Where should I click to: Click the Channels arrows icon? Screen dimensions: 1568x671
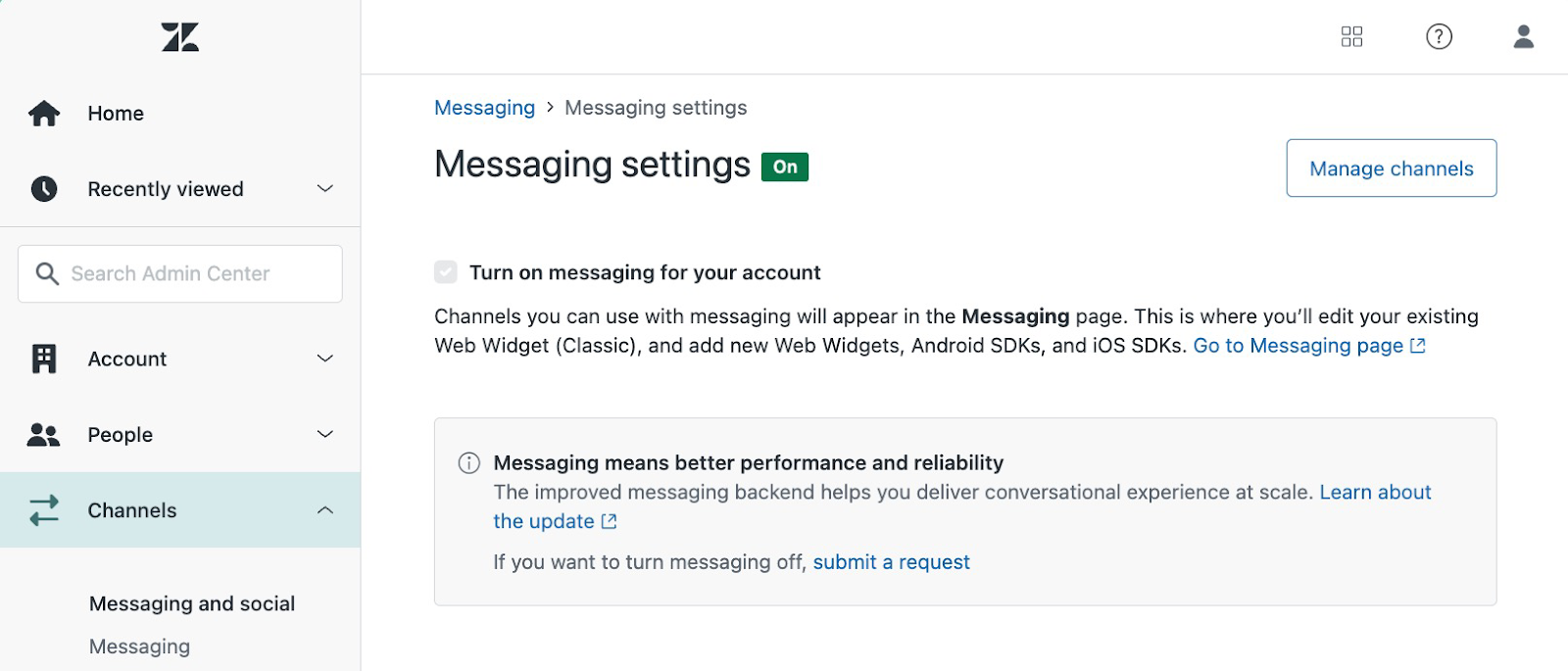[44, 510]
